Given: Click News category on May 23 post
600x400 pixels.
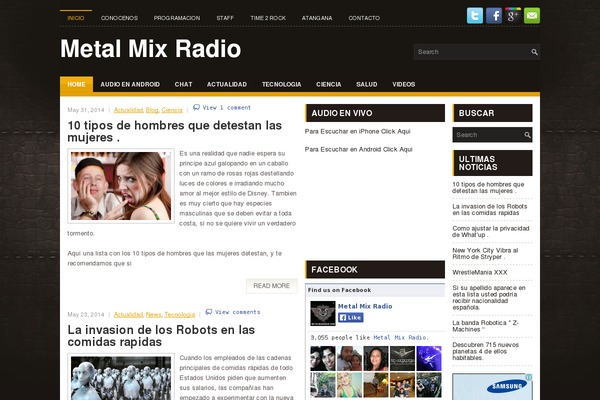Looking at the screenshot, I should point(153,314).
